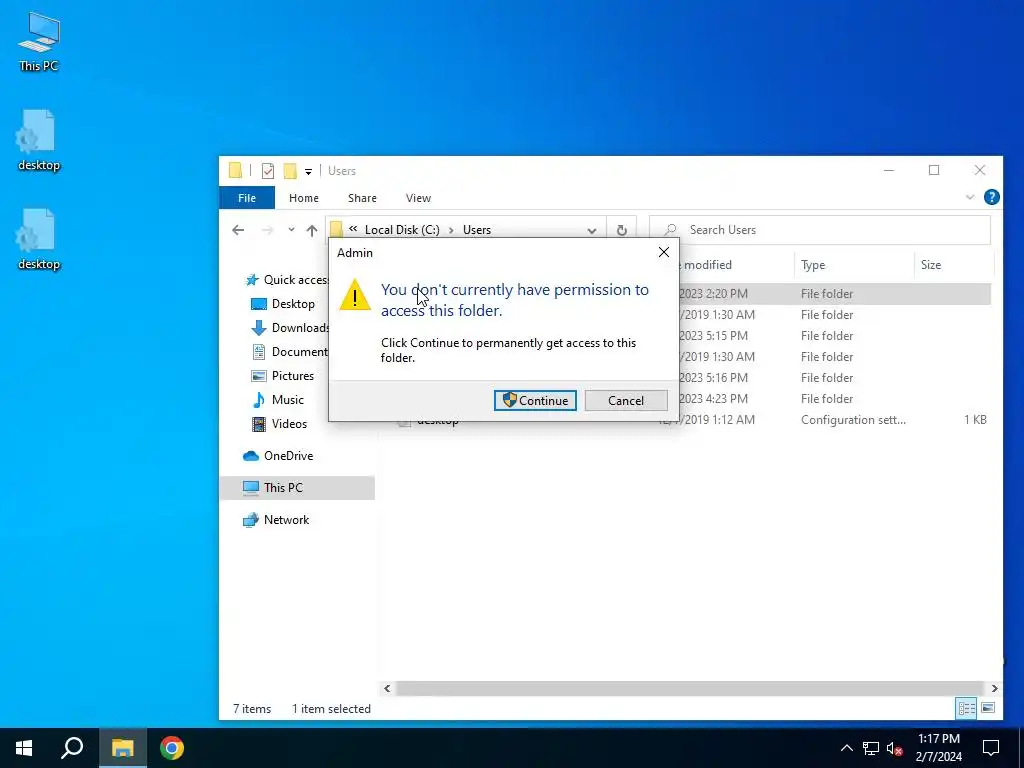Switch to the View tab
Screen dimensions: 1024x768
pos(418,198)
